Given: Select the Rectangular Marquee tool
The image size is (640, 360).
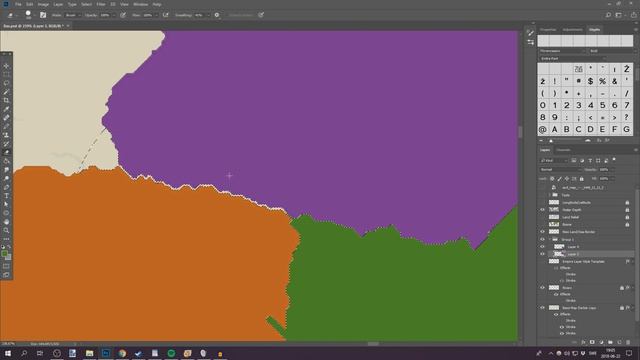Looking at the screenshot, I should [x=6, y=74].
